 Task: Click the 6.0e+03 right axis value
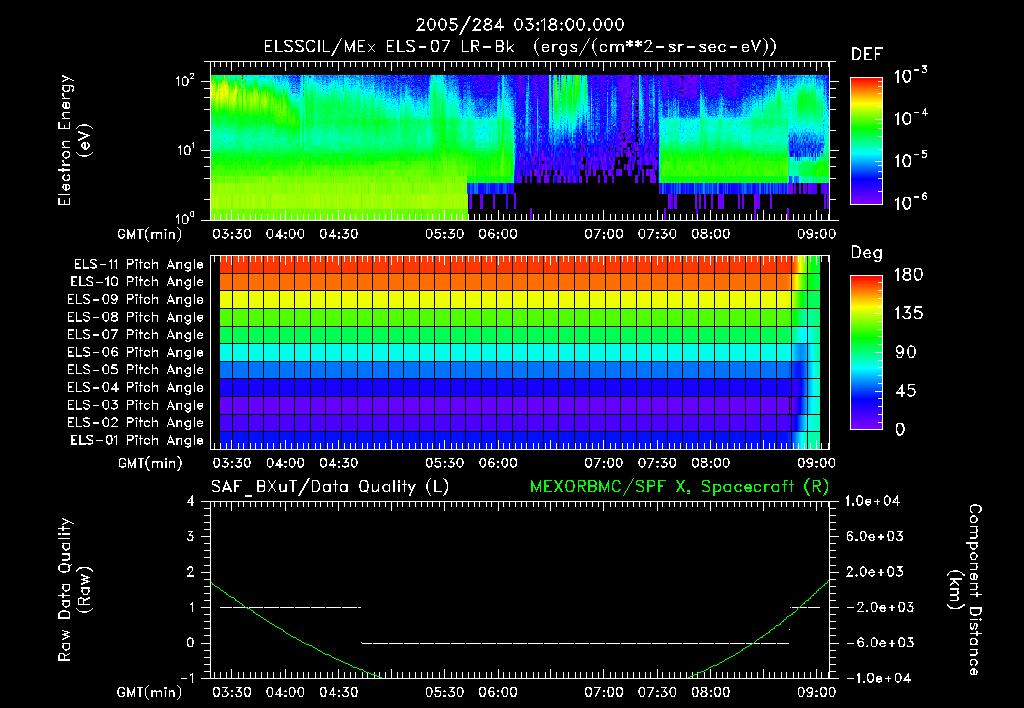coord(875,536)
